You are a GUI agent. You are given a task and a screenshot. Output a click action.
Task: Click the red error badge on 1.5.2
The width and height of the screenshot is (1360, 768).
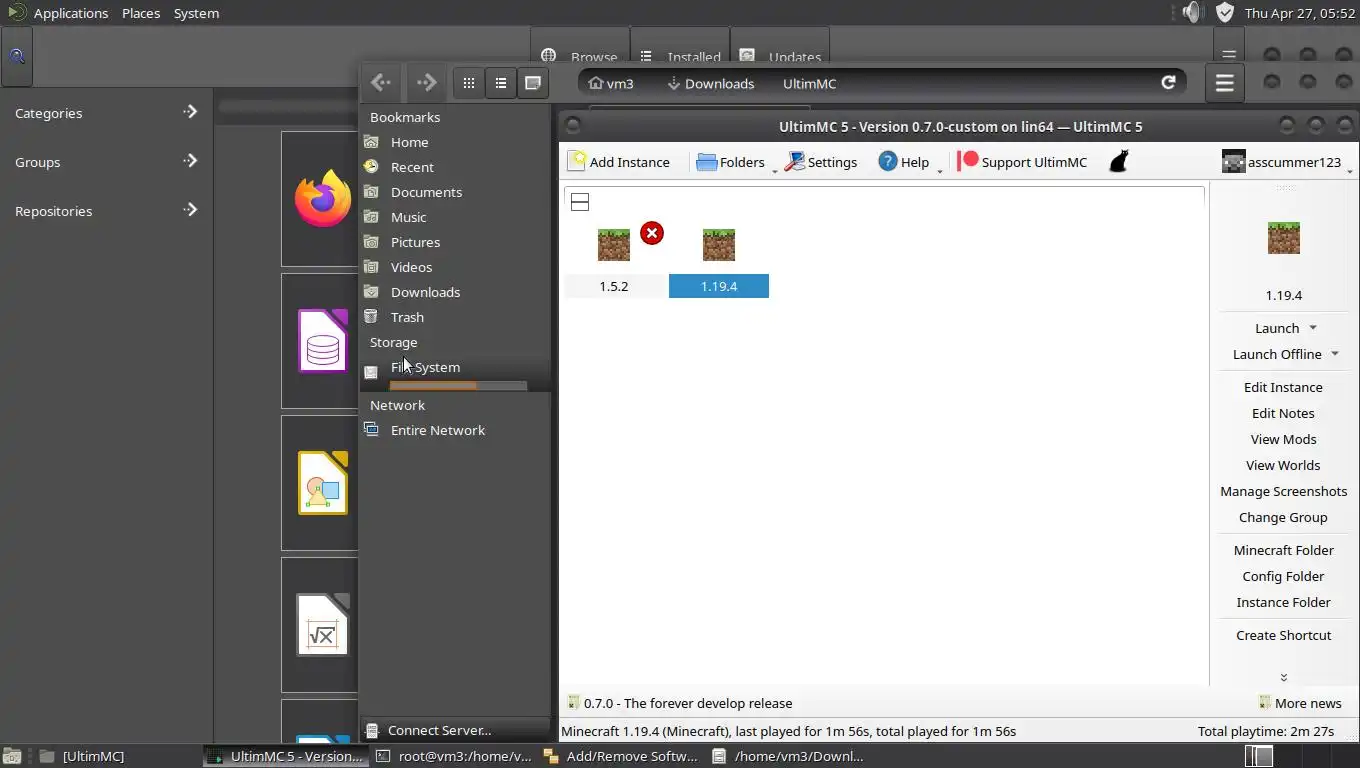tap(652, 233)
